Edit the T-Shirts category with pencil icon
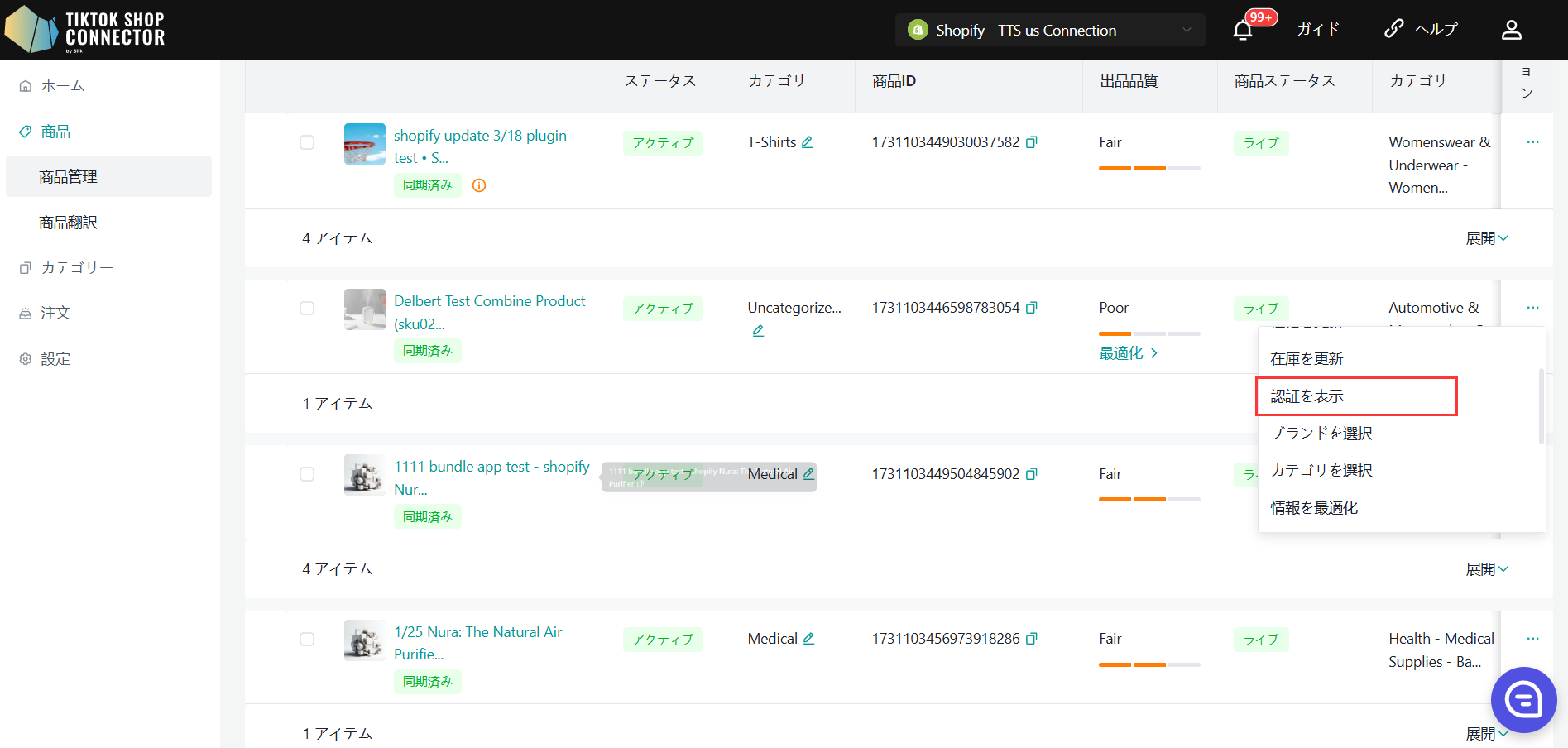This screenshot has height=748, width=1568. [807, 142]
